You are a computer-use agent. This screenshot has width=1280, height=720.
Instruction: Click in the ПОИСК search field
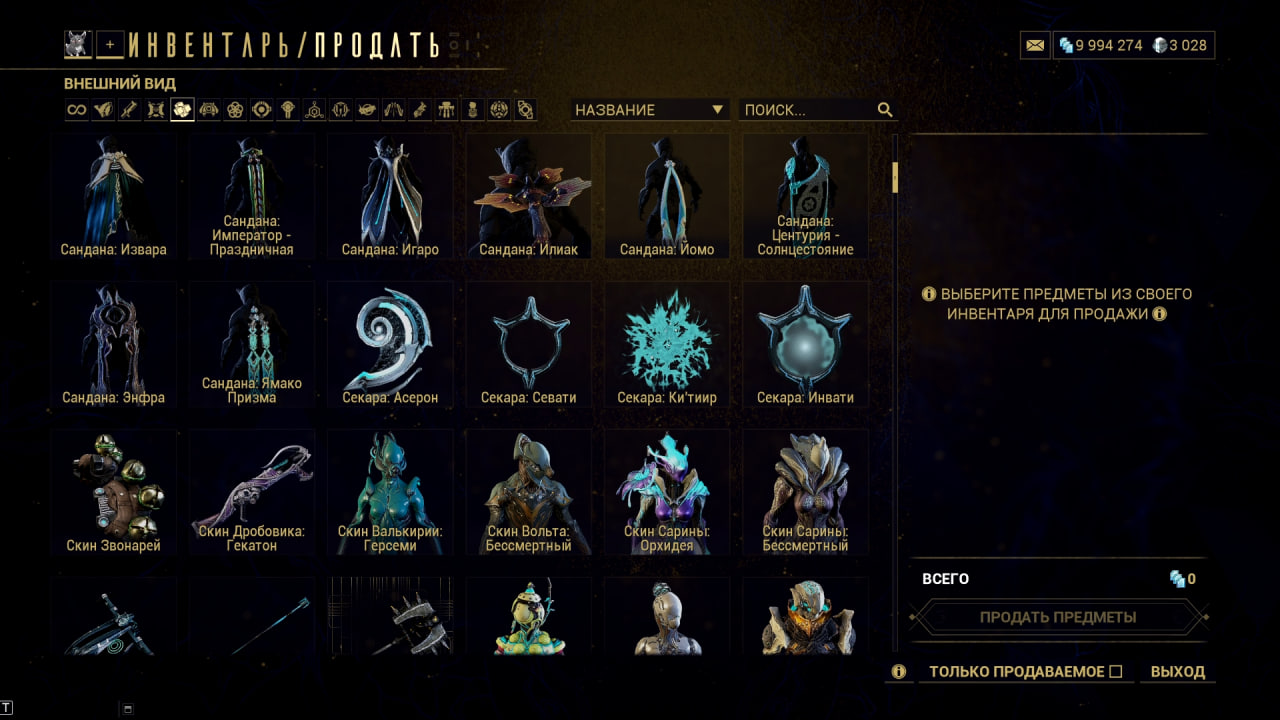808,110
